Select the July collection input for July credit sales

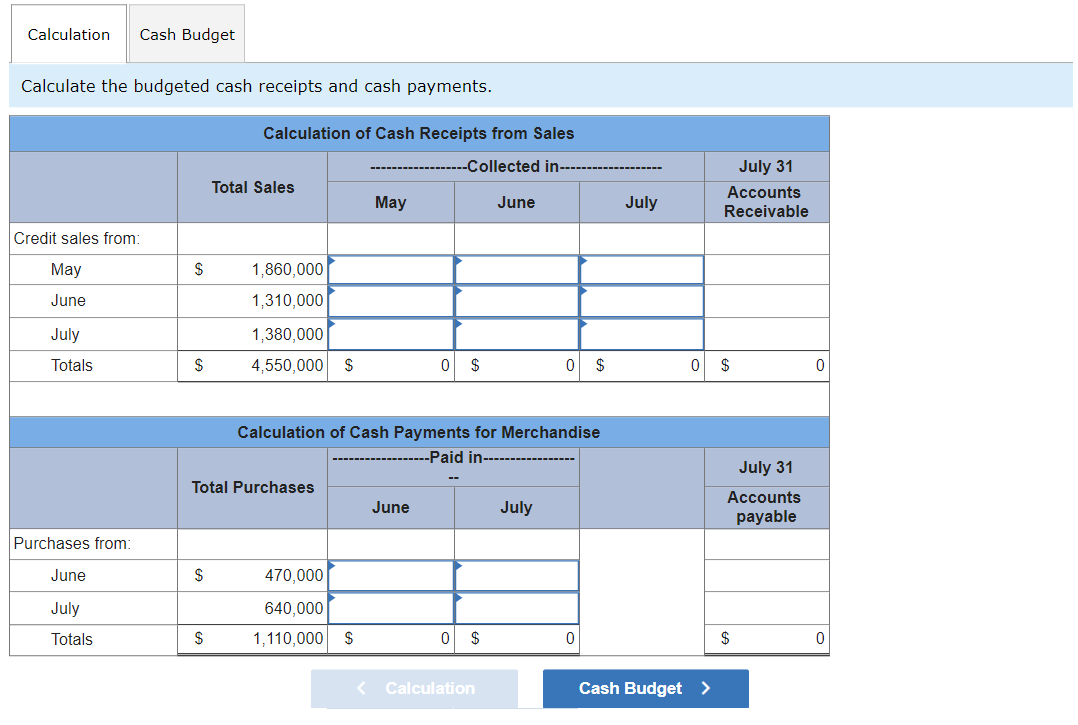(x=641, y=333)
